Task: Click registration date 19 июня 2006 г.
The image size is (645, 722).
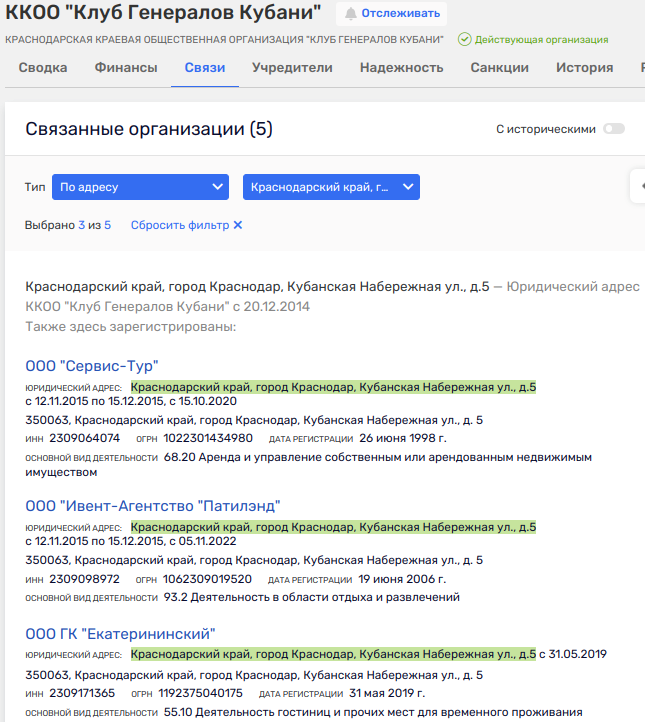Action: 402,579
